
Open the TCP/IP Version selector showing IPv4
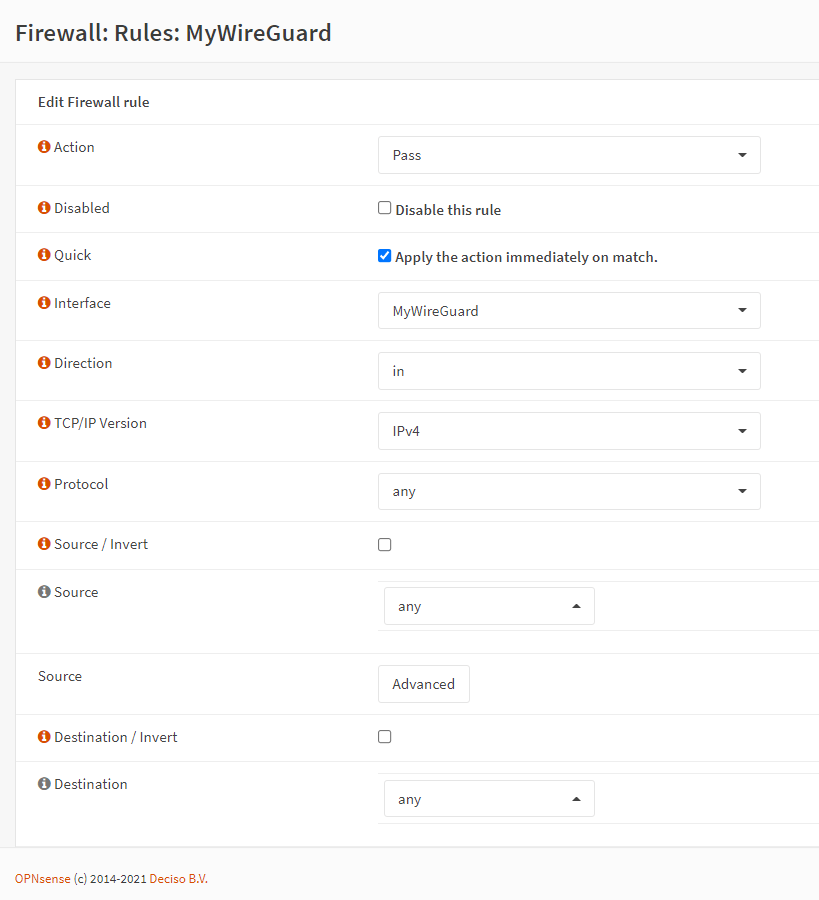tap(568, 430)
